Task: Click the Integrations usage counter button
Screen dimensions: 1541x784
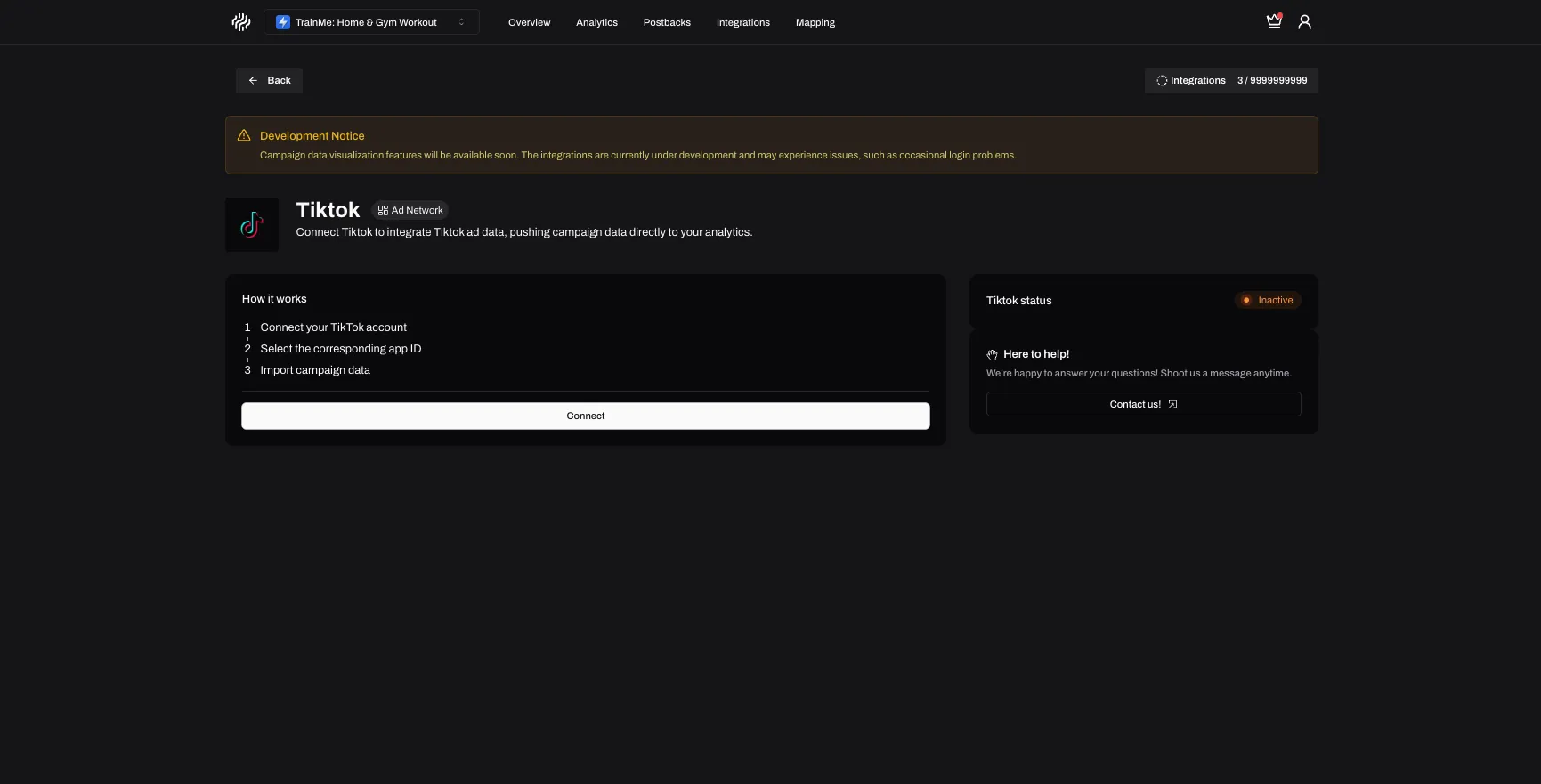Action: click(x=1231, y=80)
